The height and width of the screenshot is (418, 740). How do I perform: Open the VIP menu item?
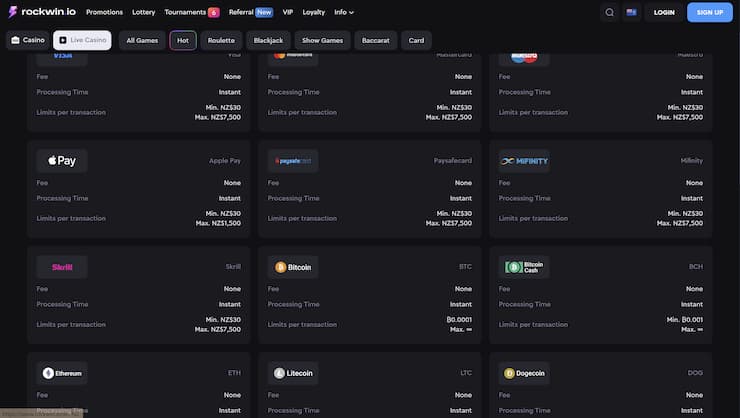point(288,12)
